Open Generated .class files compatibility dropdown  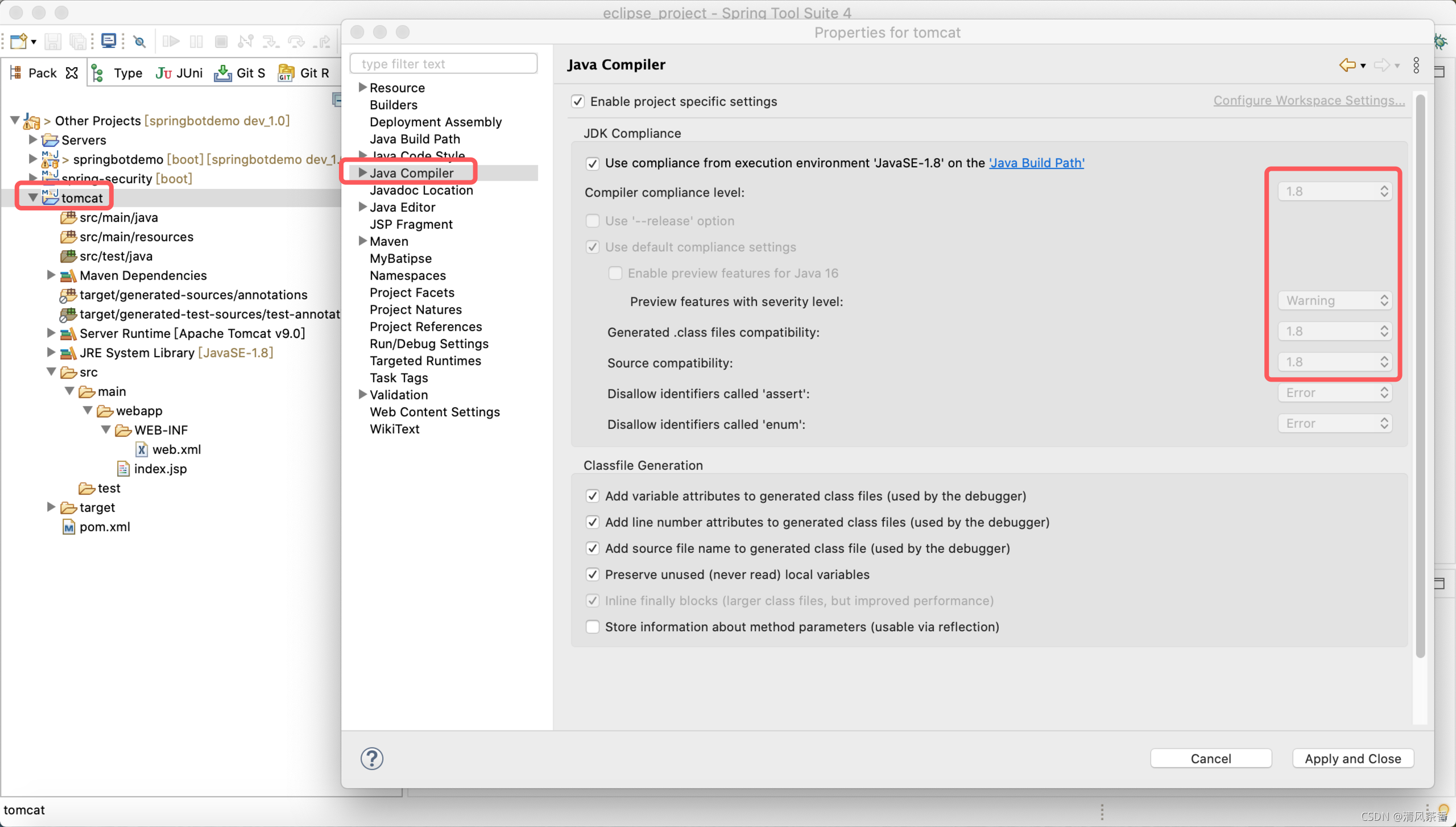click(1335, 331)
